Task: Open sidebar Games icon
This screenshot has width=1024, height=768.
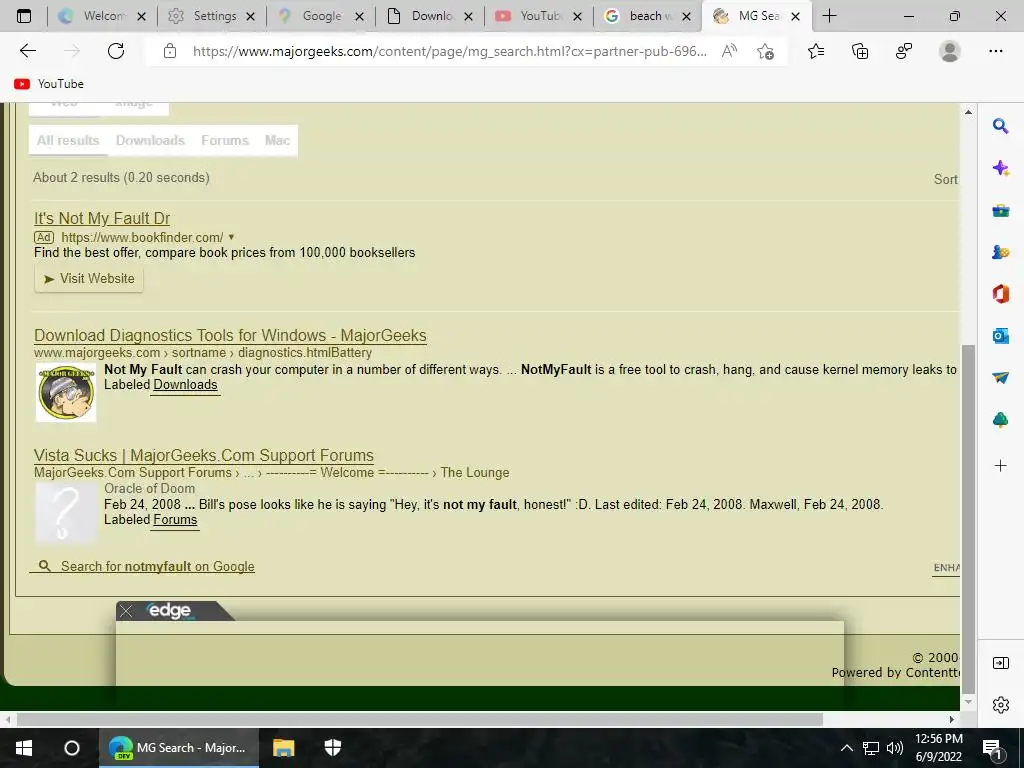Action: click(1000, 252)
